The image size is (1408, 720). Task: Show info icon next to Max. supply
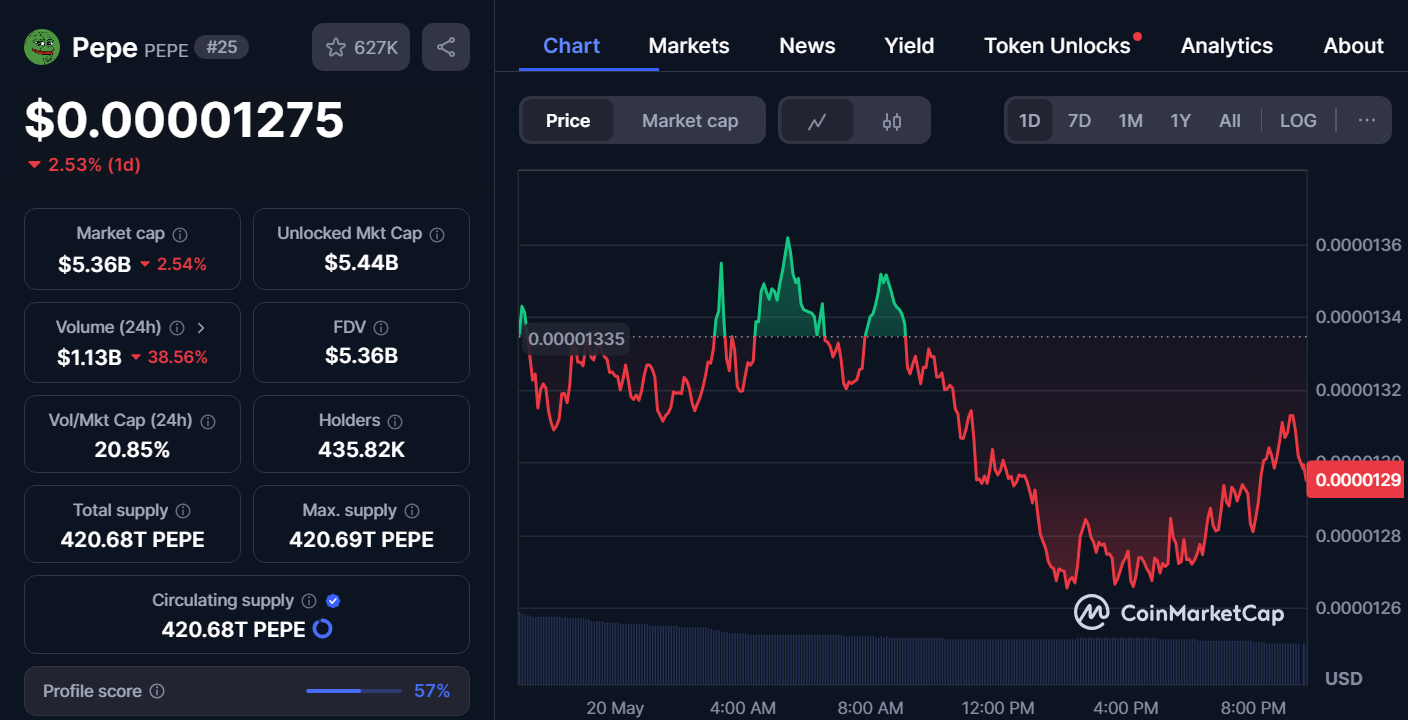tap(413, 511)
